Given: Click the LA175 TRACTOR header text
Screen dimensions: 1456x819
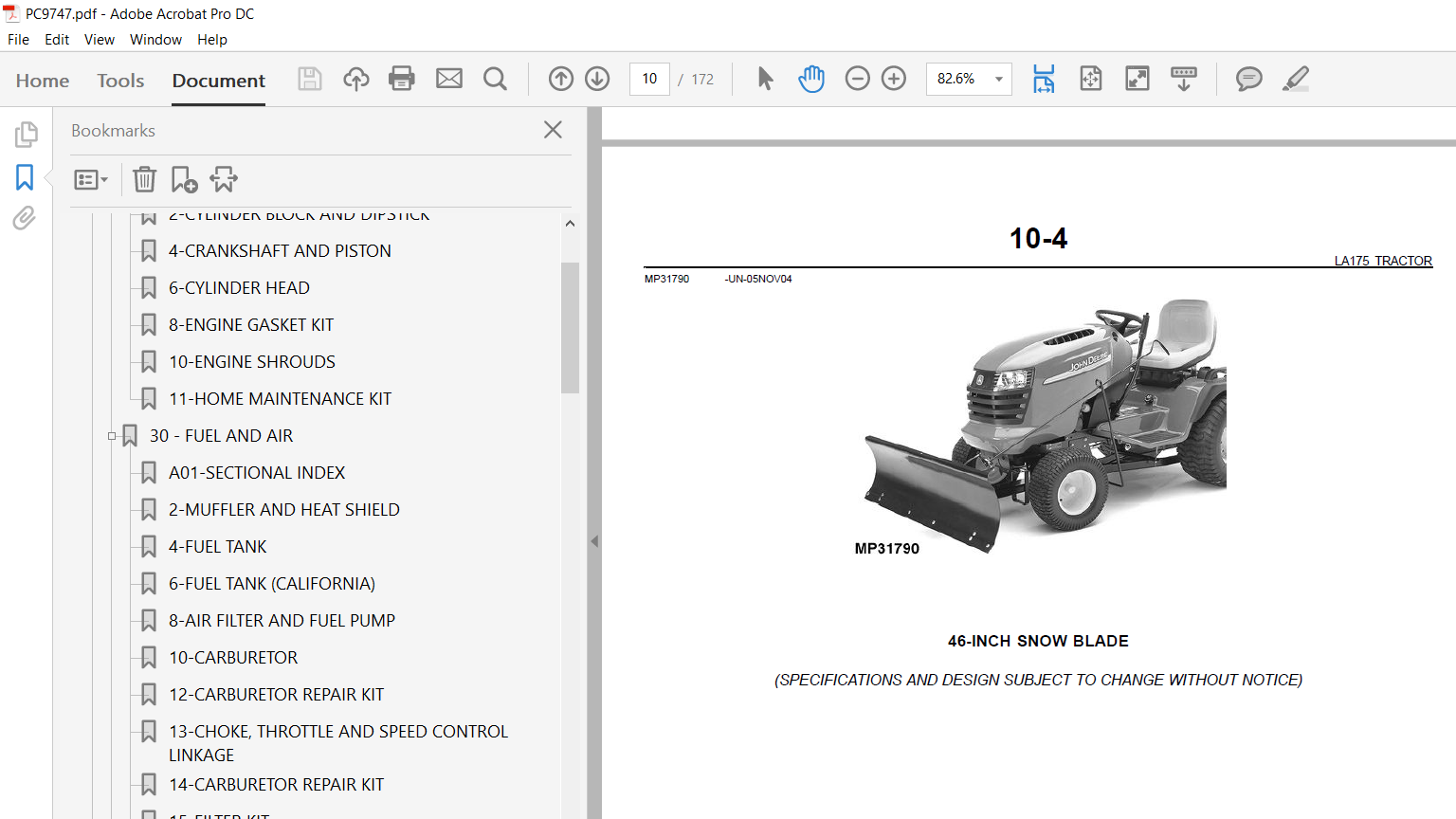Looking at the screenshot, I should 1383,261.
